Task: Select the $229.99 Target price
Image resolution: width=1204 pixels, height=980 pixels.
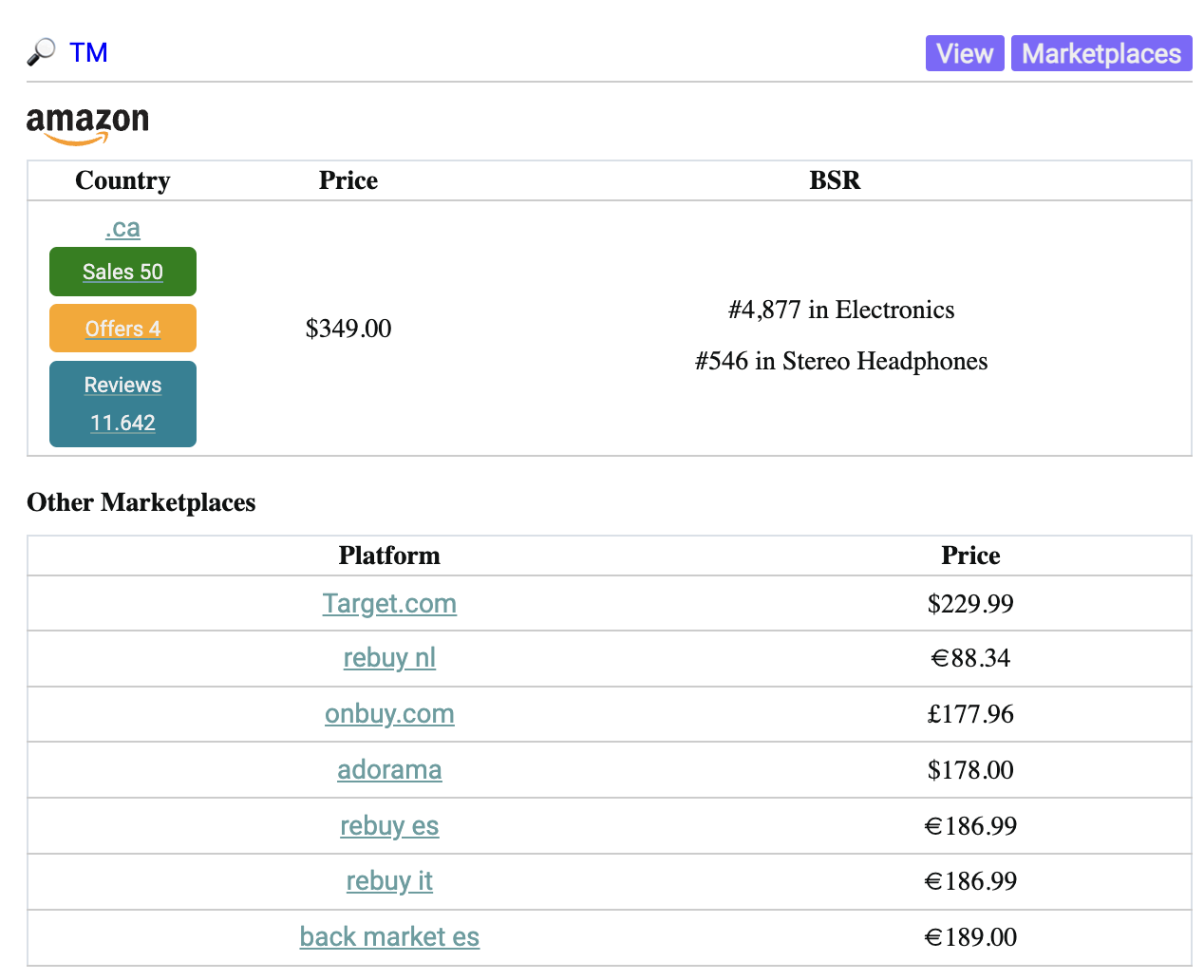Action: (x=970, y=604)
